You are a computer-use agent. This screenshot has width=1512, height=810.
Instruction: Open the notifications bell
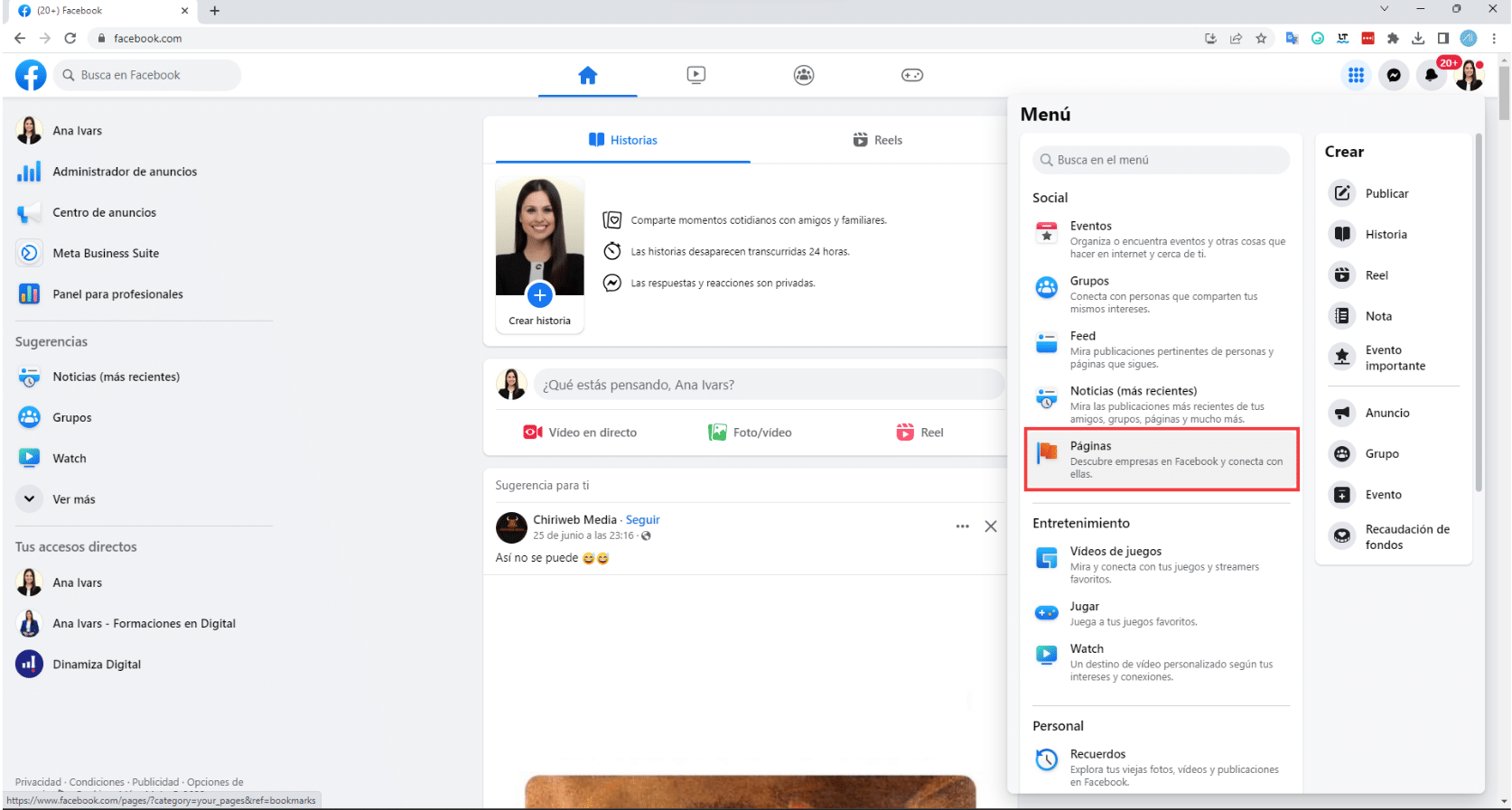(1432, 76)
